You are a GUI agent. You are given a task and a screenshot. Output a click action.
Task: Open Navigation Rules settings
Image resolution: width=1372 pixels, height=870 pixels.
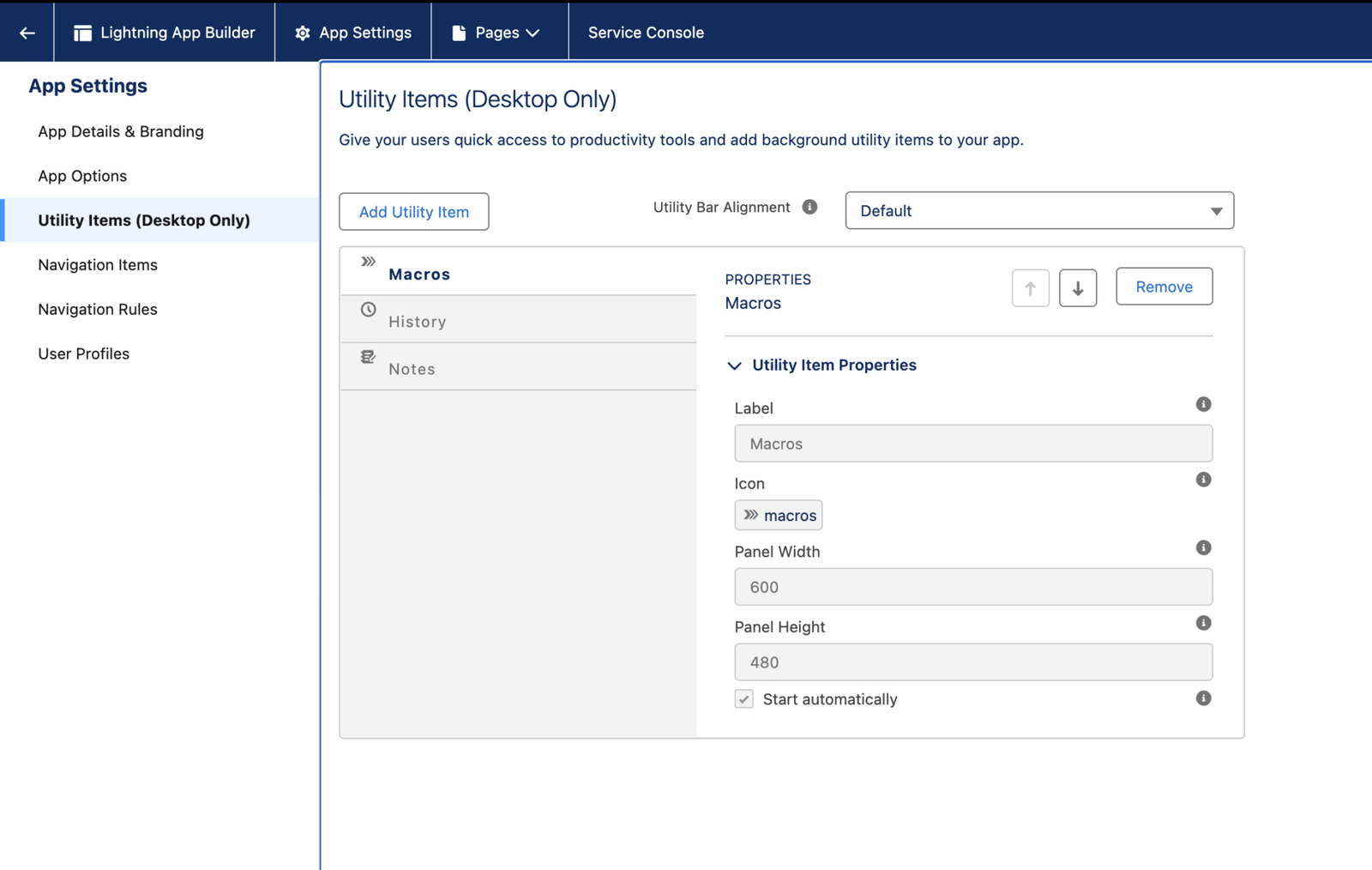point(97,309)
